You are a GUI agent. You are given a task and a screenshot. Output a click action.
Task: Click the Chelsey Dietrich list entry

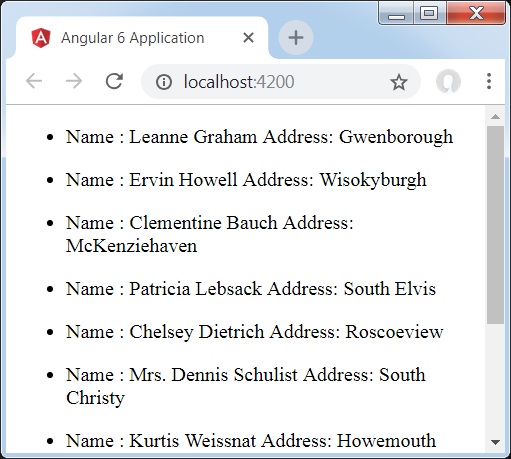pos(254,332)
